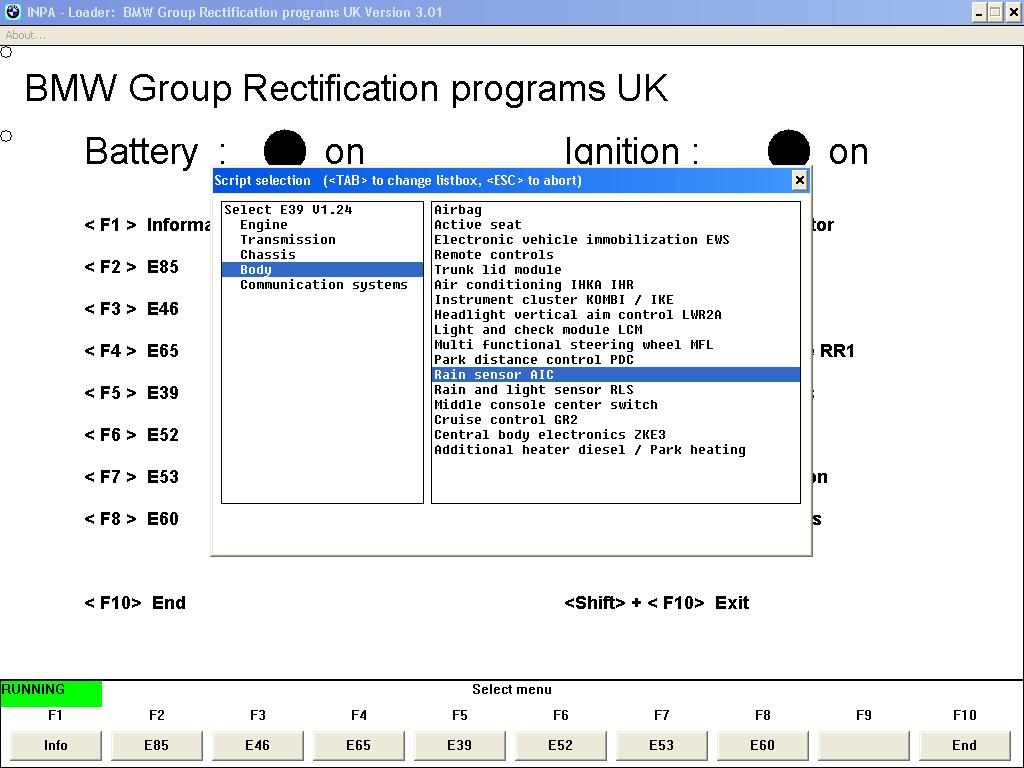Image resolution: width=1024 pixels, height=768 pixels.
Task: Click the E60 function button
Action: (x=762, y=745)
